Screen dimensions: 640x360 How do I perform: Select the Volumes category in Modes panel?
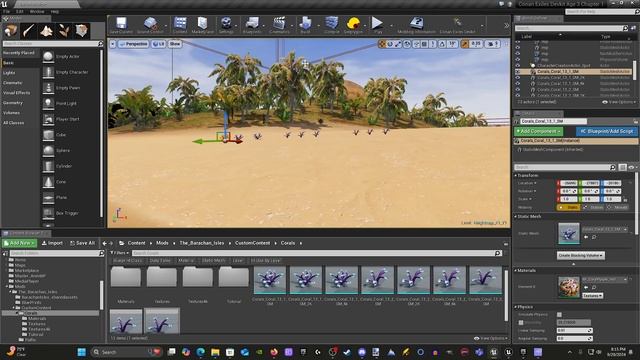point(11,113)
